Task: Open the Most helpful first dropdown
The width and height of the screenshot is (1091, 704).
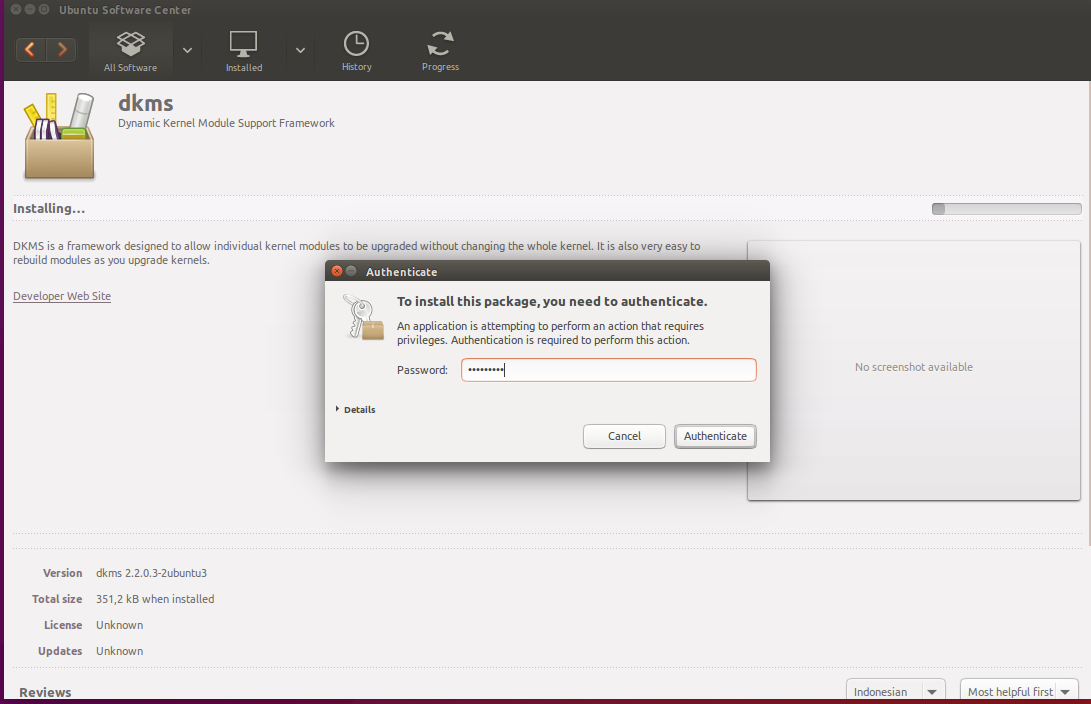Action: coord(1019,691)
